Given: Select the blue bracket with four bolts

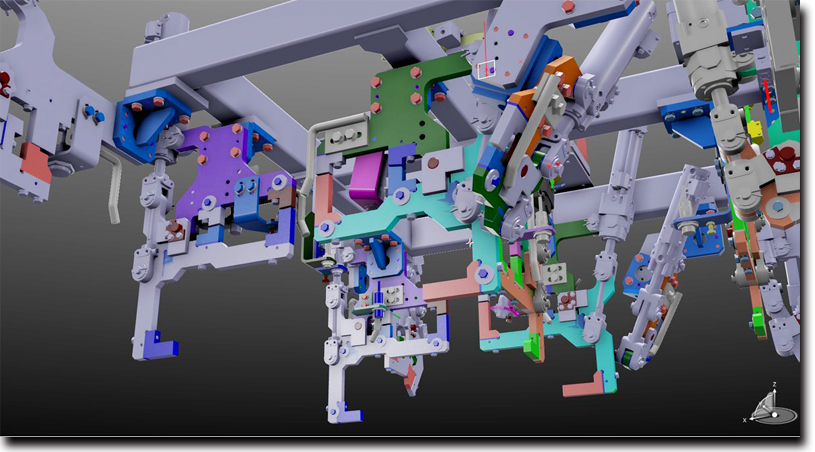Looking at the screenshot, I should click(x=152, y=124).
